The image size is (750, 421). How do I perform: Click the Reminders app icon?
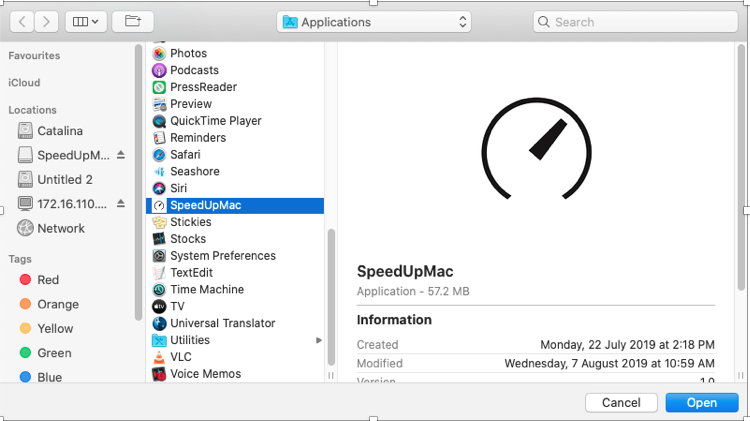[x=159, y=138]
